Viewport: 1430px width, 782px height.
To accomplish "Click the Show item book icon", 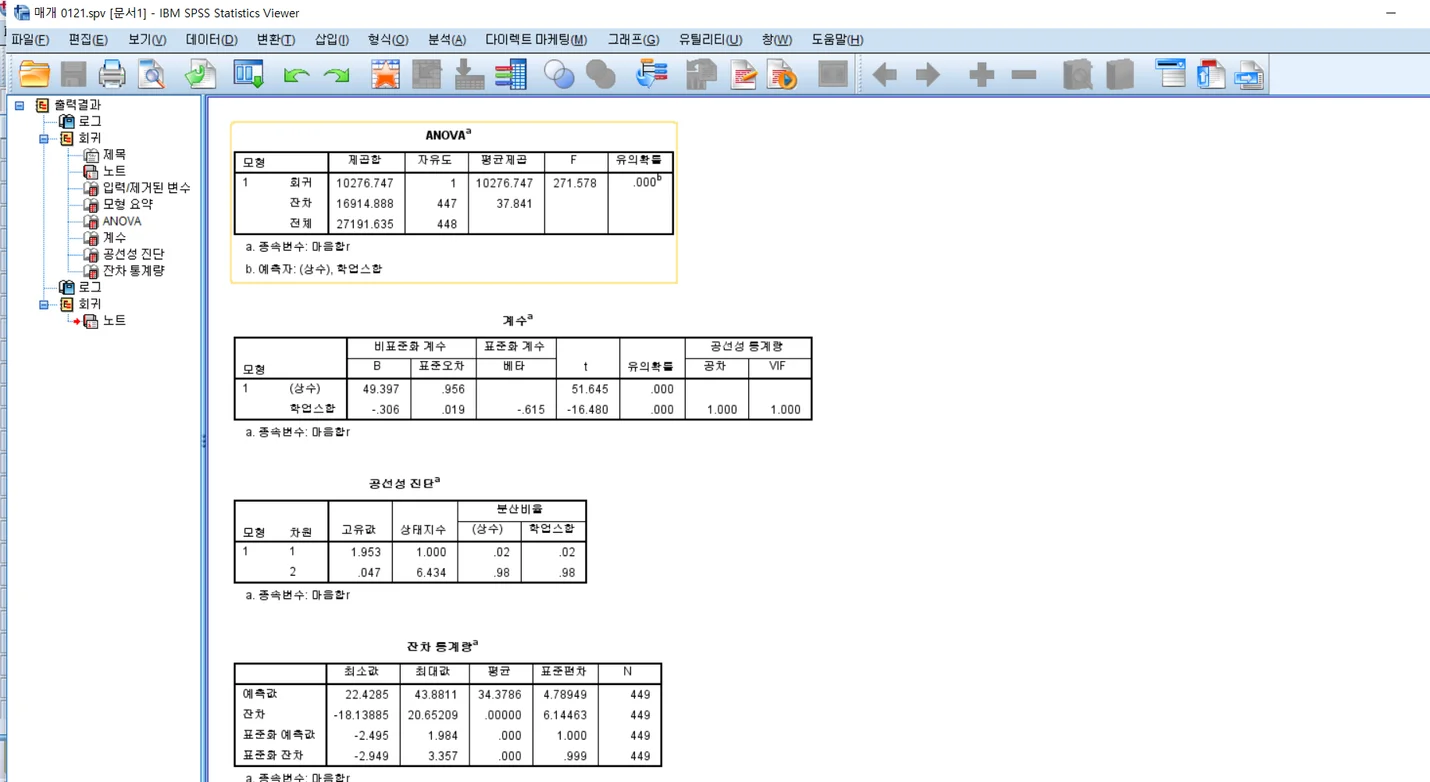I will (1077, 74).
